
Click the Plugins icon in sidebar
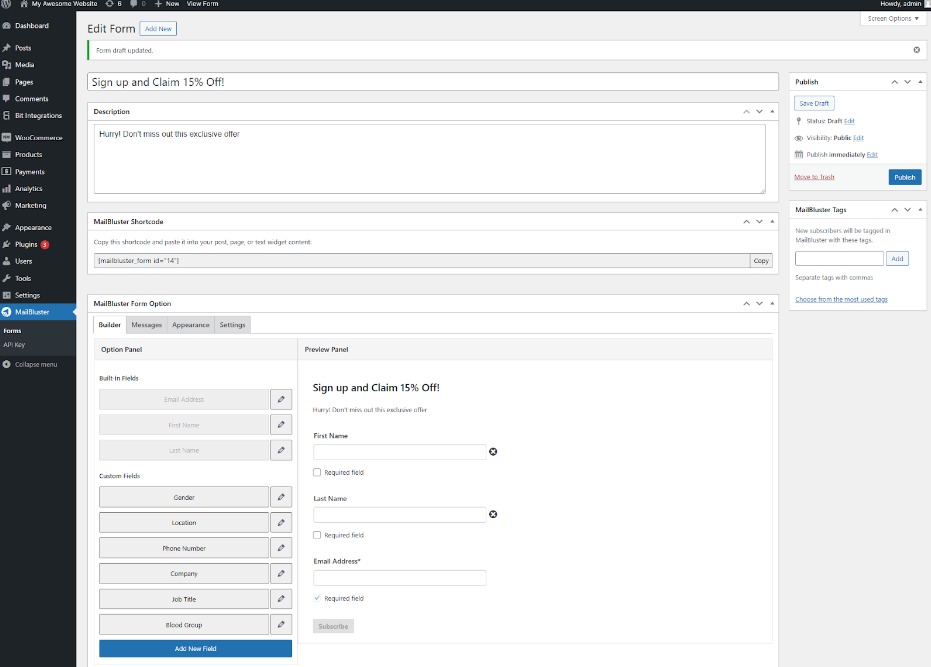point(7,244)
